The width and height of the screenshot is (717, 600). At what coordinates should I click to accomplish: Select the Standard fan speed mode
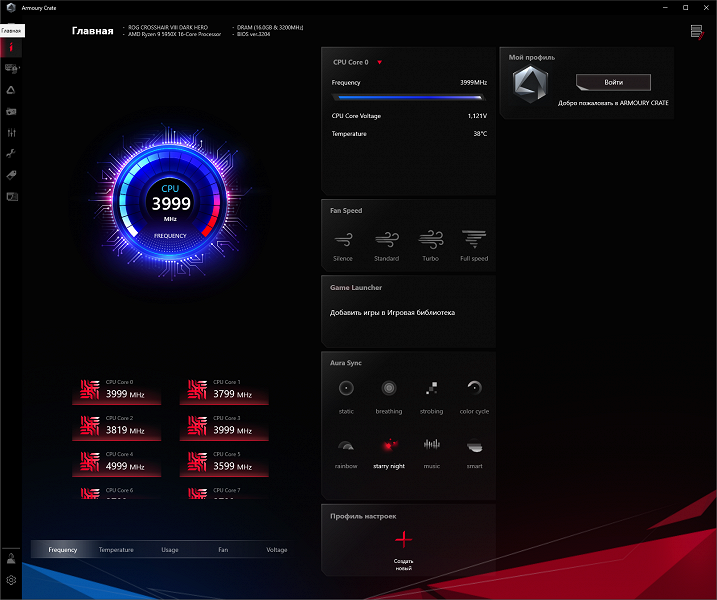[x=386, y=246]
